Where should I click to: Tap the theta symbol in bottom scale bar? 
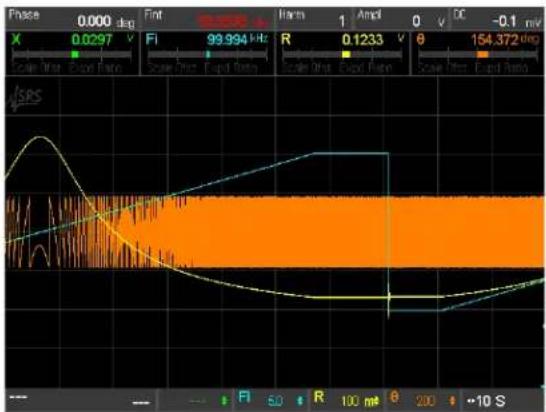[x=395, y=397]
